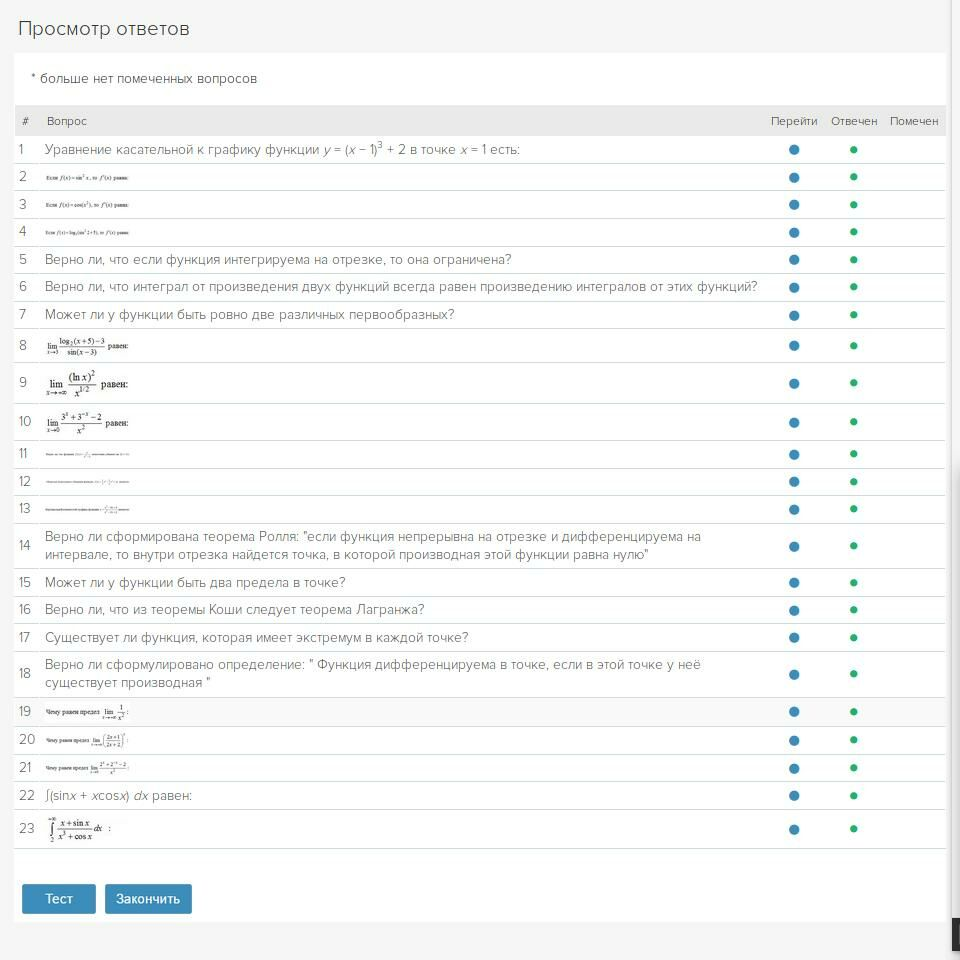
Task: Click the blue go-to dot in row 18
Action: pyautogui.click(x=794, y=675)
